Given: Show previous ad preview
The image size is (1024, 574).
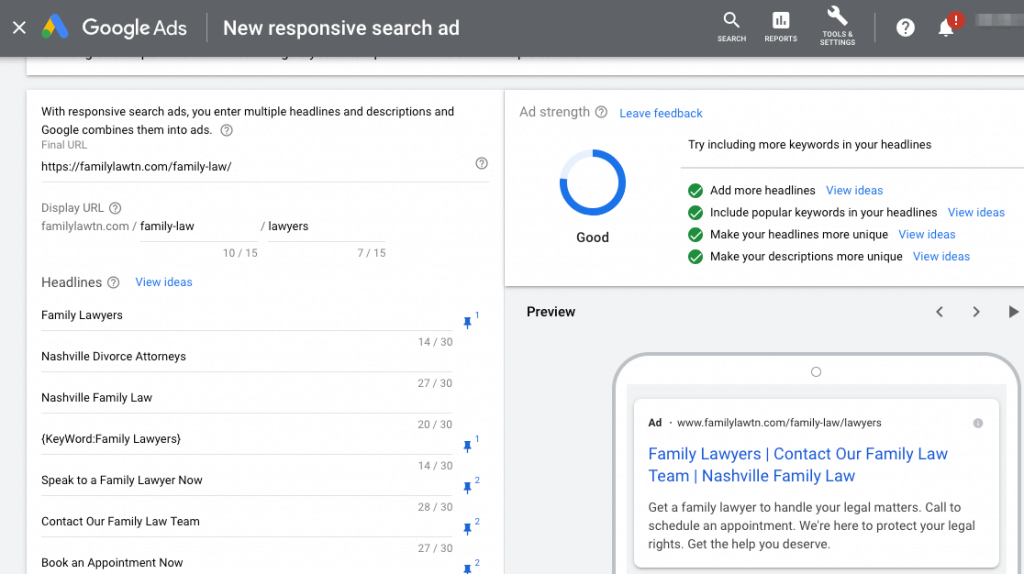Looking at the screenshot, I should (x=939, y=312).
